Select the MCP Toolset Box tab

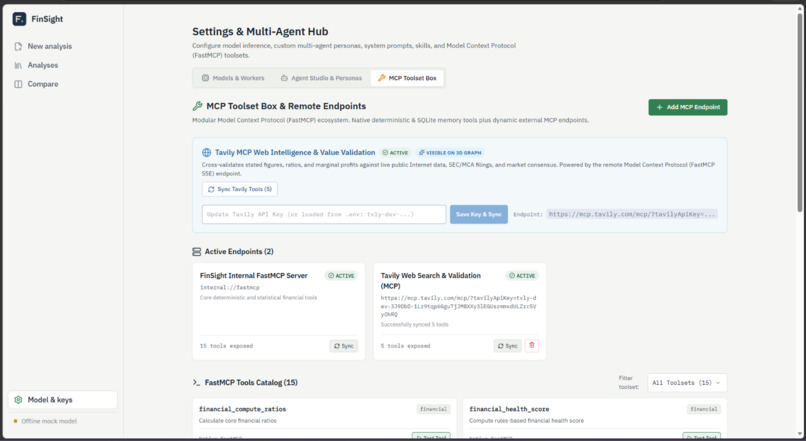point(407,78)
